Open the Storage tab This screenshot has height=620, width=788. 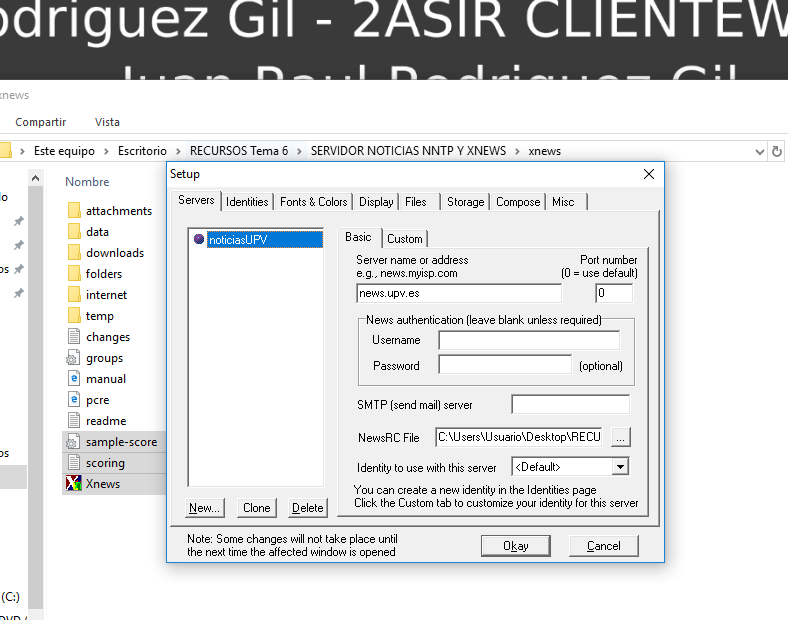465,202
